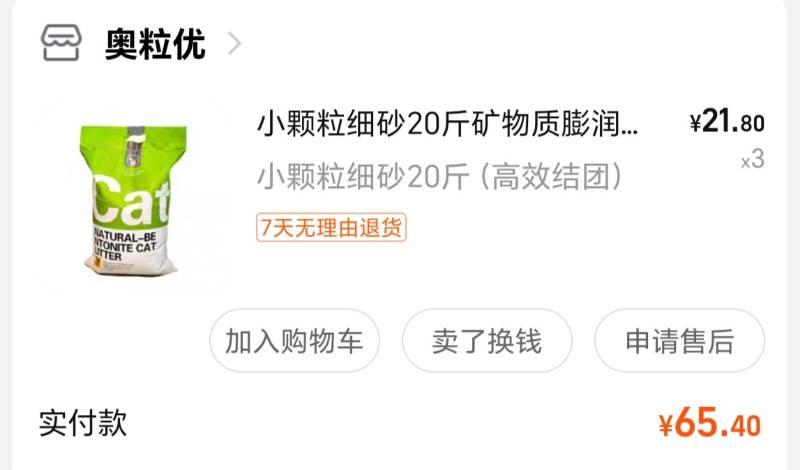Tap the 7天无理由退货 tag

point(331,227)
